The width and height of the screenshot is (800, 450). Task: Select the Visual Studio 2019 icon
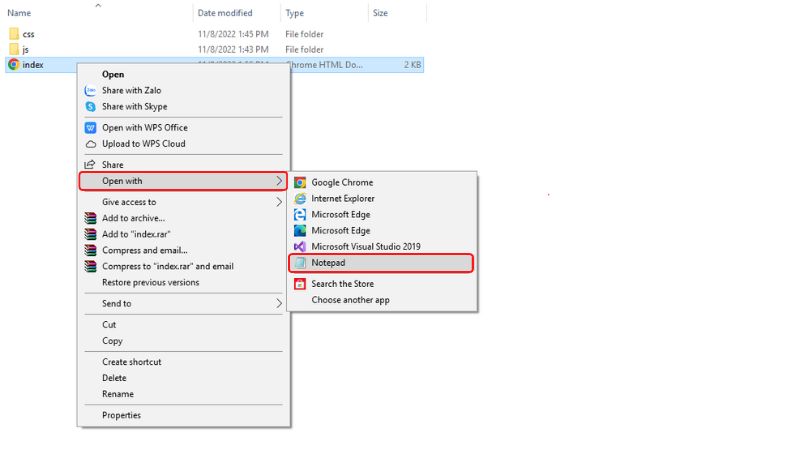coord(300,246)
